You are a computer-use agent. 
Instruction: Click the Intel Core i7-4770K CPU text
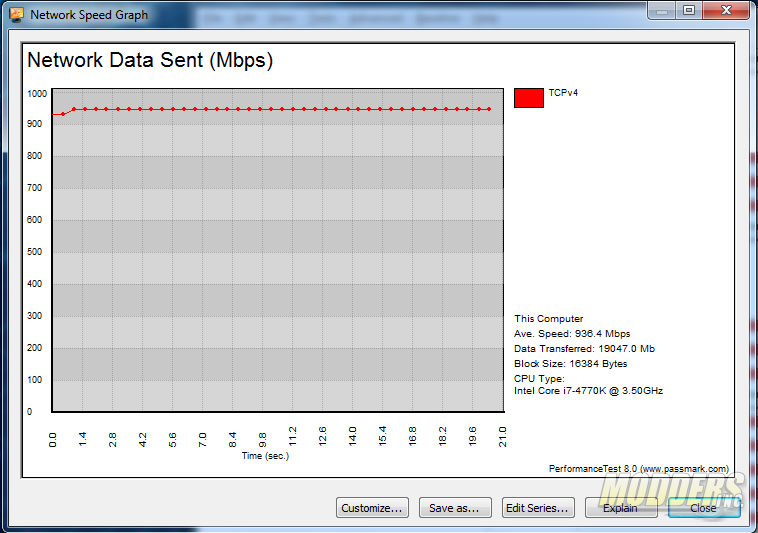pyautogui.click(x=589, y=391)
